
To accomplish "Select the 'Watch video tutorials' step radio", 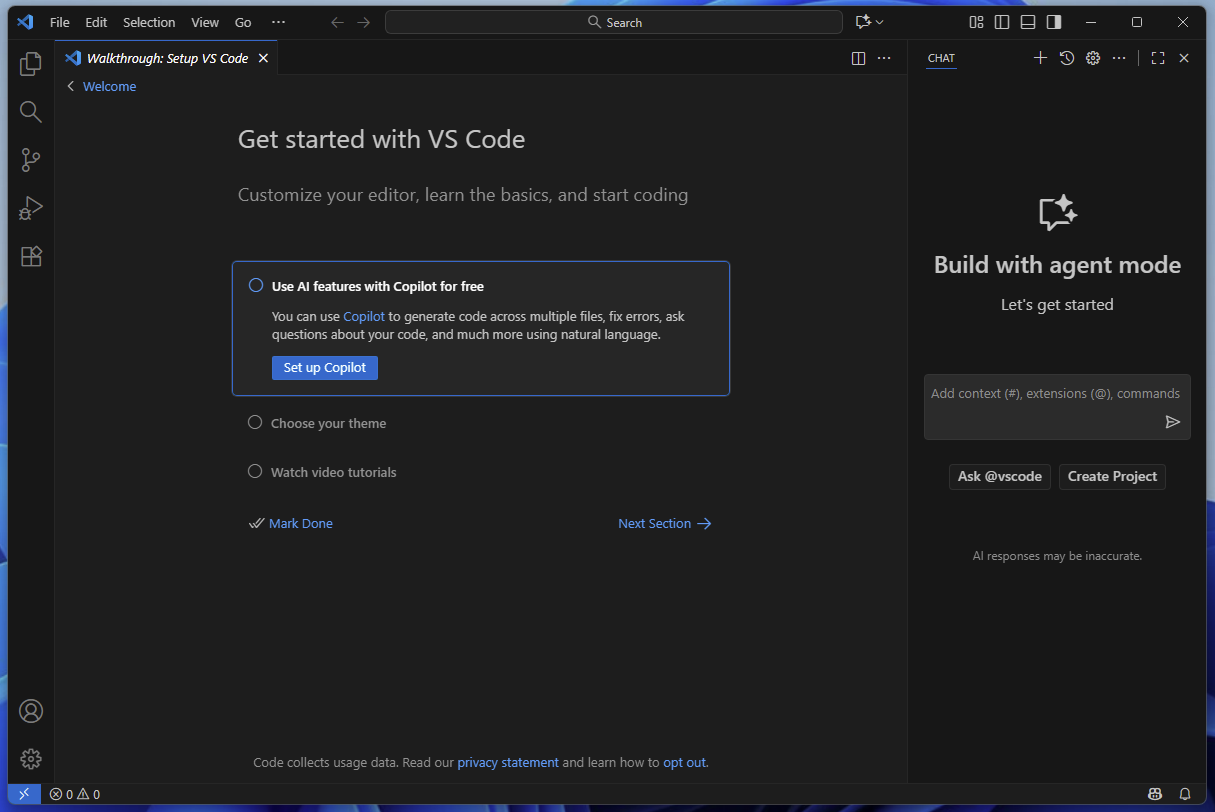I will pyautogui.click(x=255, y=472).
